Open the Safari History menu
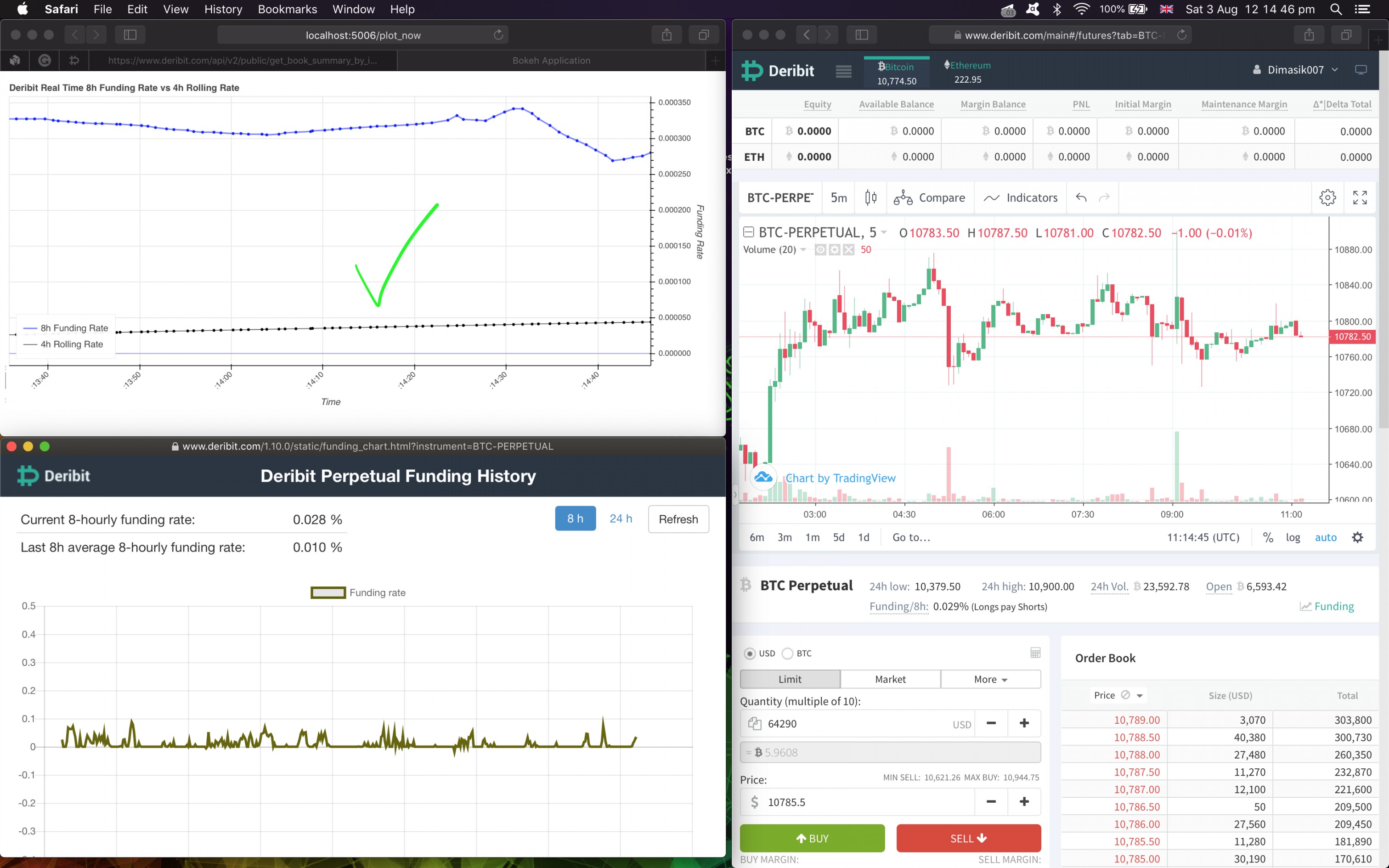Screen dimensions: 1389x868 pyautogui.click(x=223, y=9)
